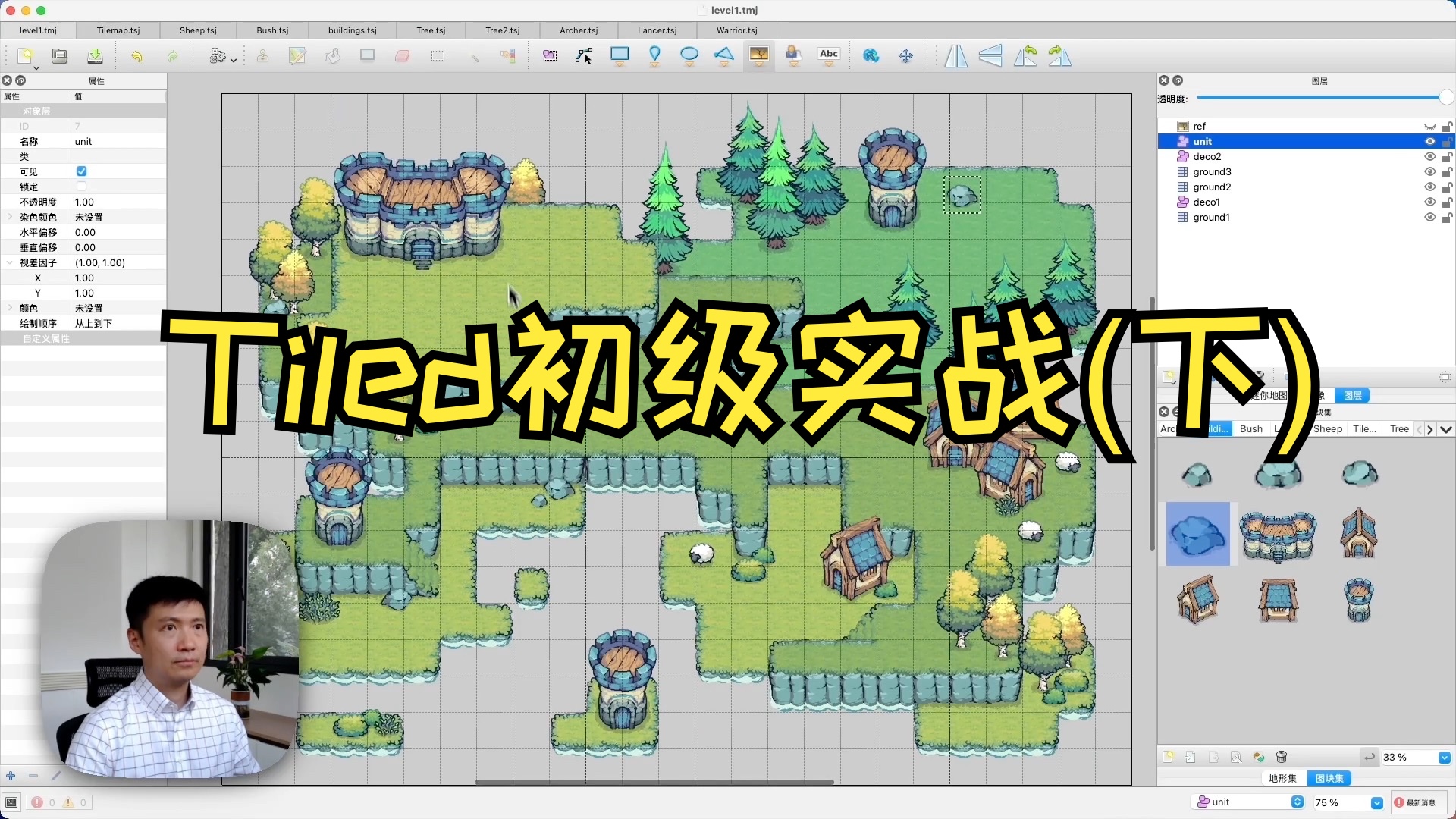Collapse the 视差因子 property row
Image resolution: width=1456 pixels, height=819 pixels.
(10, 262)
